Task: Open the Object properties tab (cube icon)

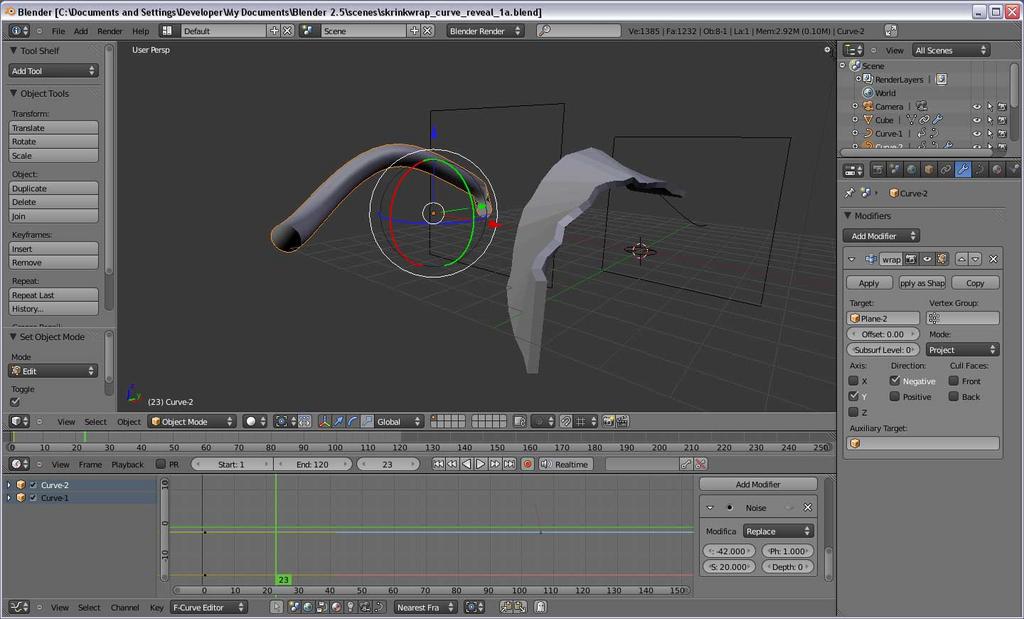Action: [x=929, y=170]
